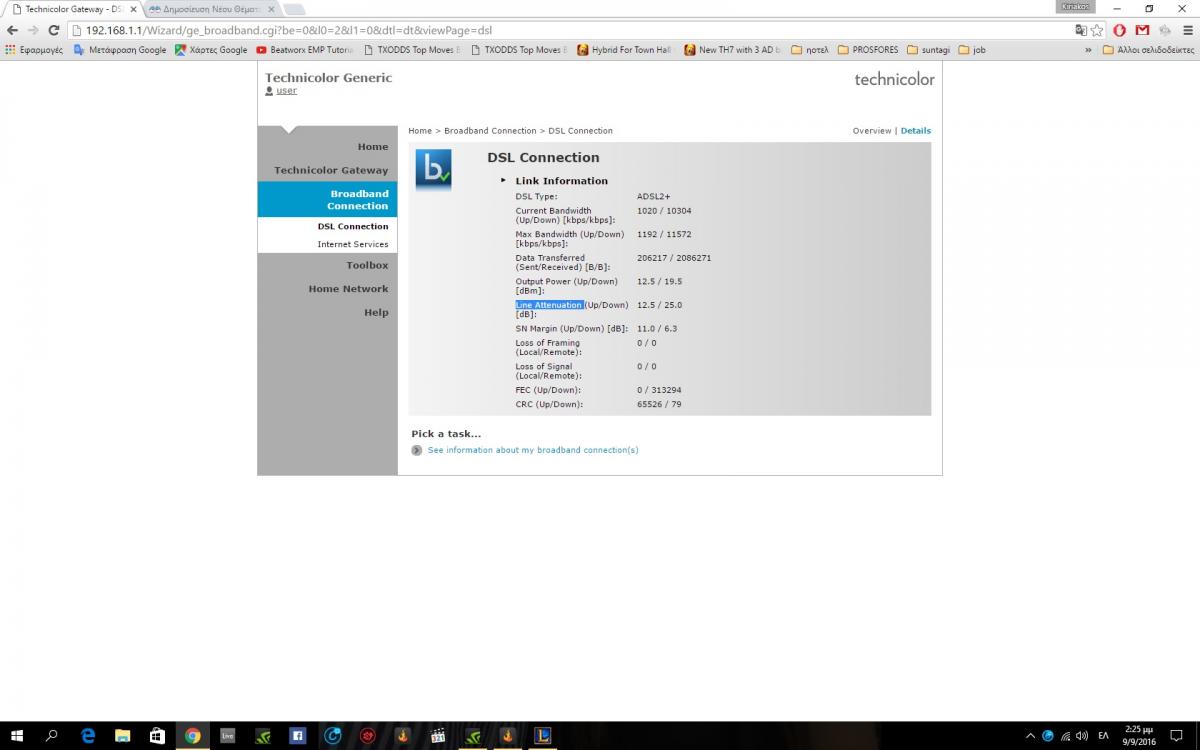Show hidden tray icons chevron
This screenshot has height=750, width=1200.
tap(1030, 735)
